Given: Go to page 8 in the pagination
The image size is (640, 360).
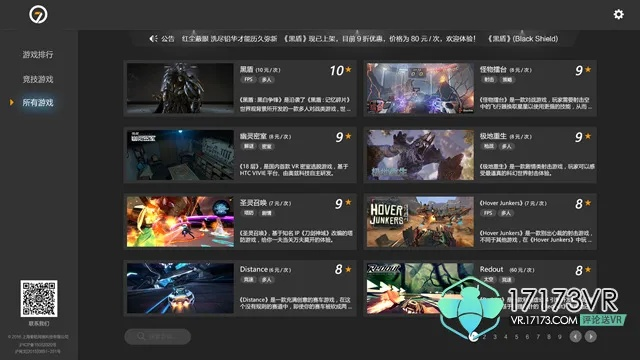Looking at the screenshot, I should pyautogui.click(x=549, y=337).
